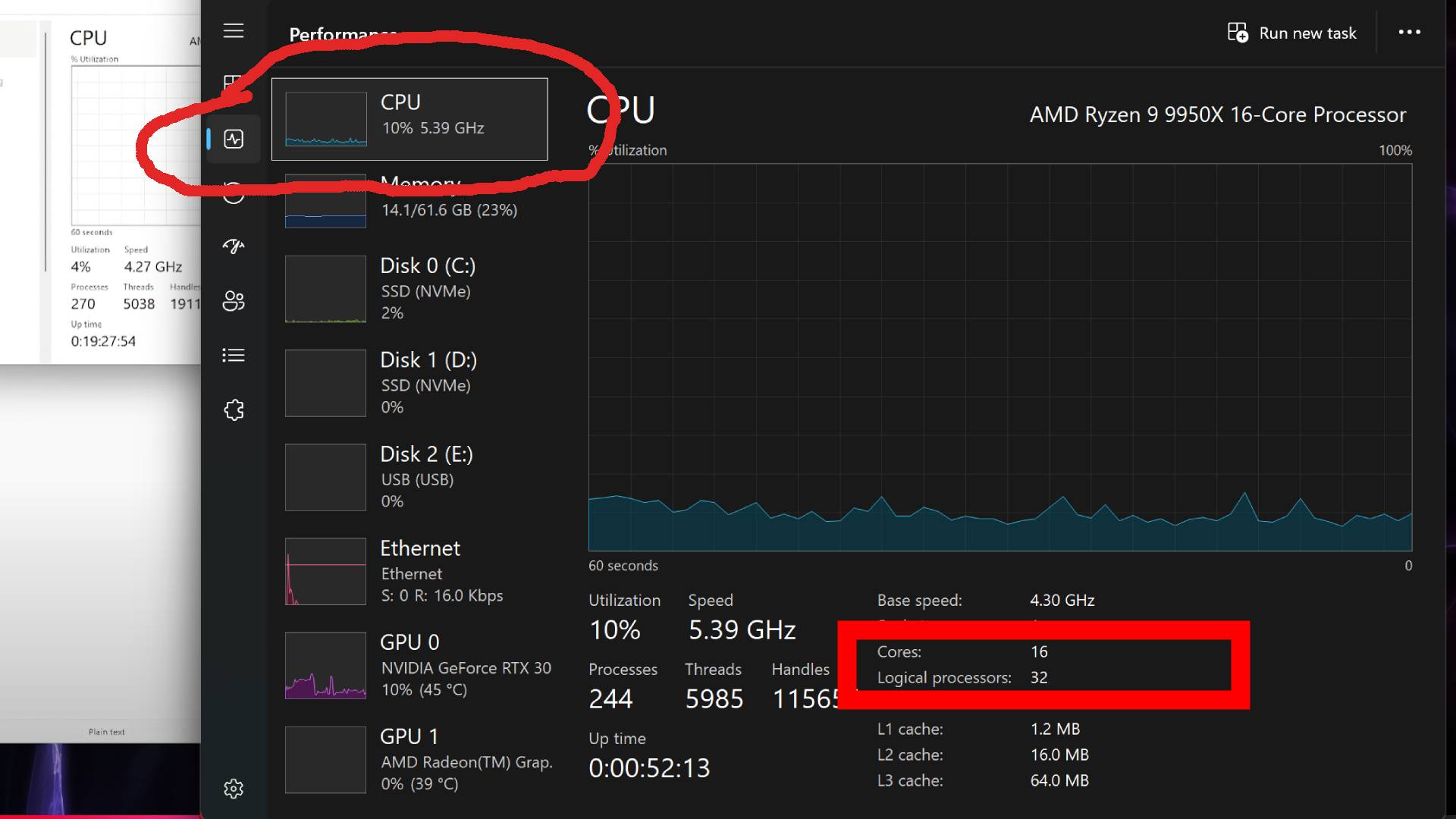Viewport: 1456px width, 819px height.
Task: Select Disk 0 (C:) in the list
Action: [409, 289]
